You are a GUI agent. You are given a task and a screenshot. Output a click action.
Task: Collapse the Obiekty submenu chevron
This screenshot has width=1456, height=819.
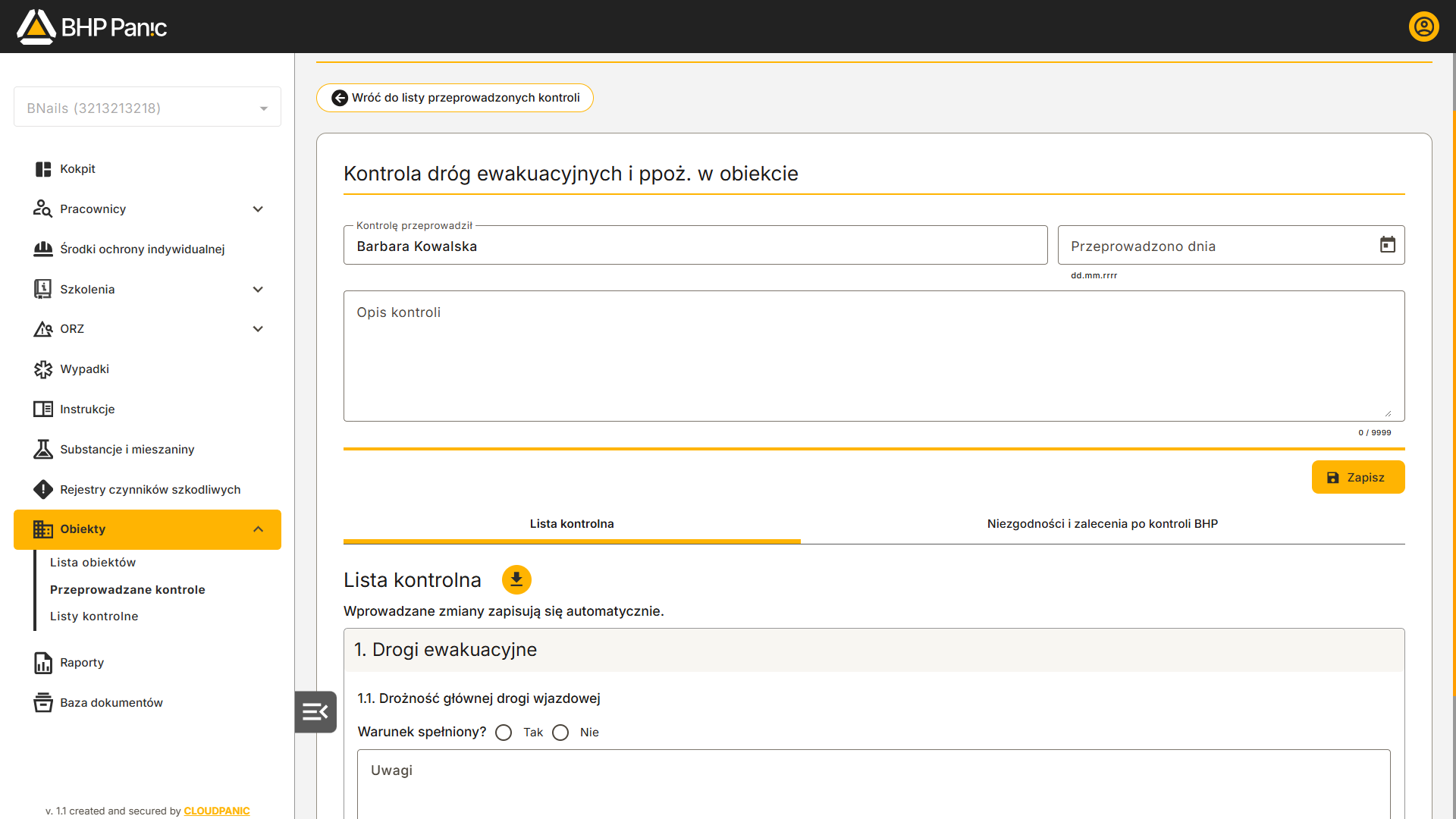coord(258,529)
